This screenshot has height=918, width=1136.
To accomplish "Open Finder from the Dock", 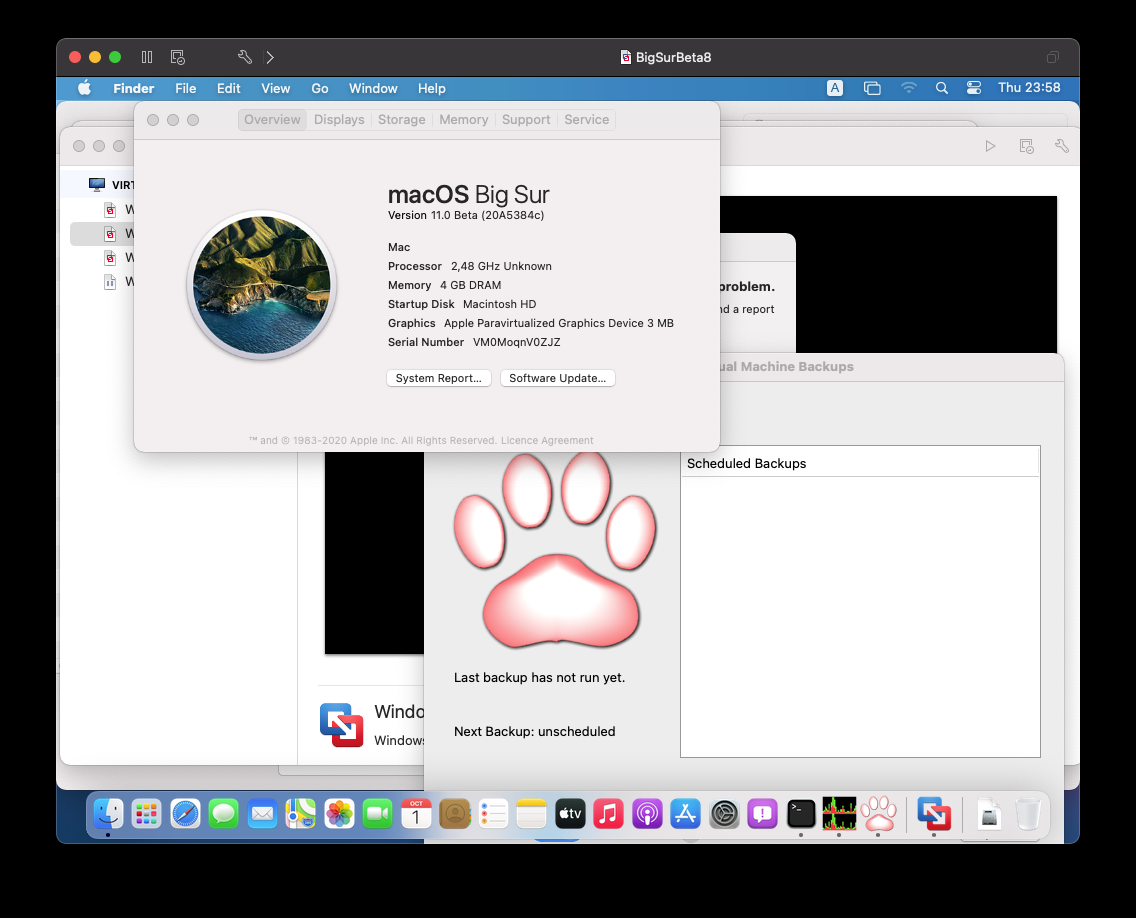I will click(x=108, y=814).
